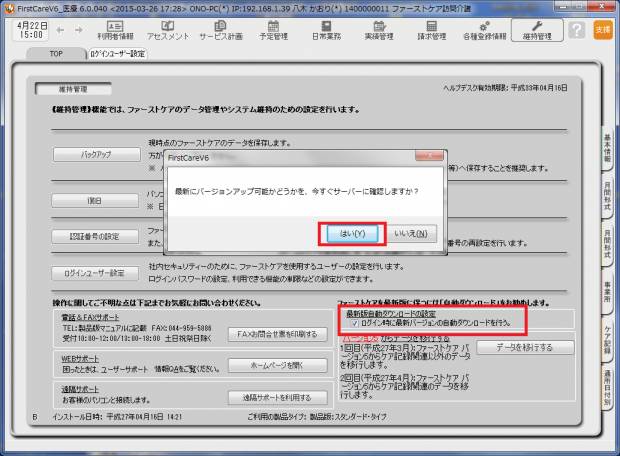Open サービス計画 in the toolbar
Image resolution: width=620 pixels, height=456 pixels.
(x=220, y=30)
